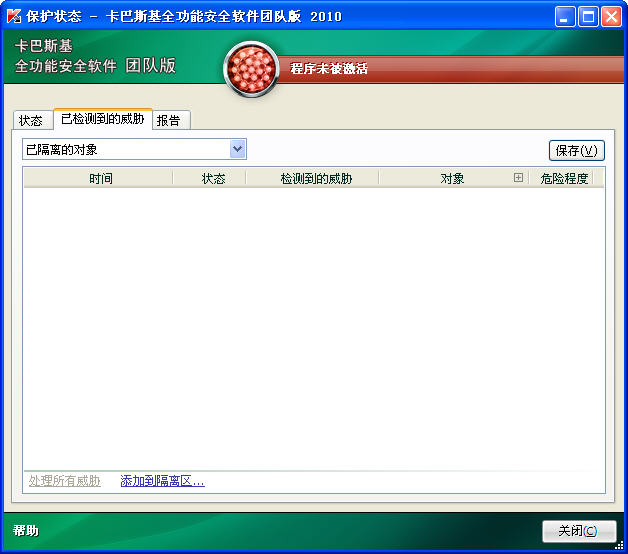Screen dimensions: 628x554
Task: Click the red protection status orb
Action: pos(251,70)
